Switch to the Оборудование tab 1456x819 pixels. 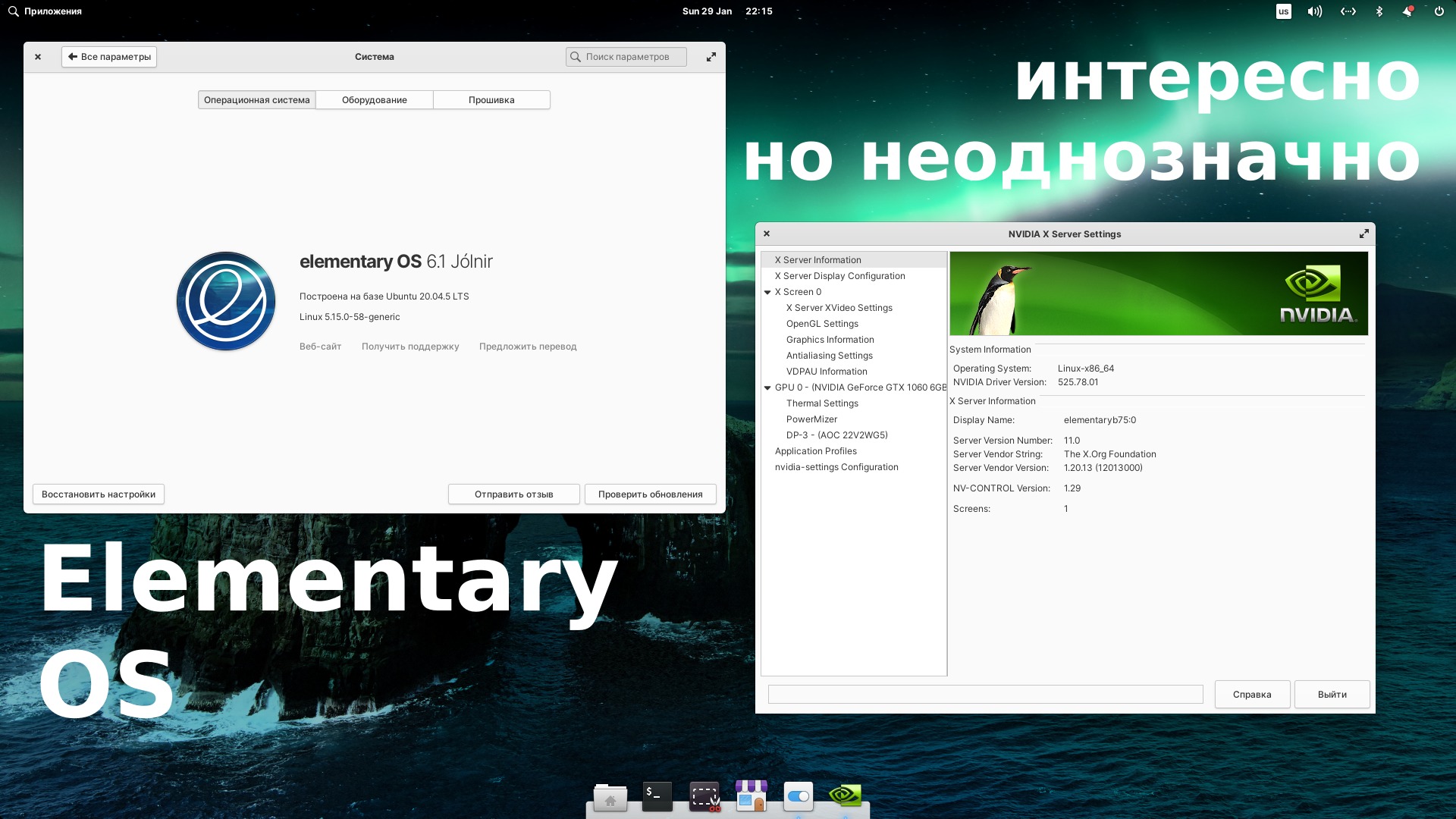click(375, 99)
